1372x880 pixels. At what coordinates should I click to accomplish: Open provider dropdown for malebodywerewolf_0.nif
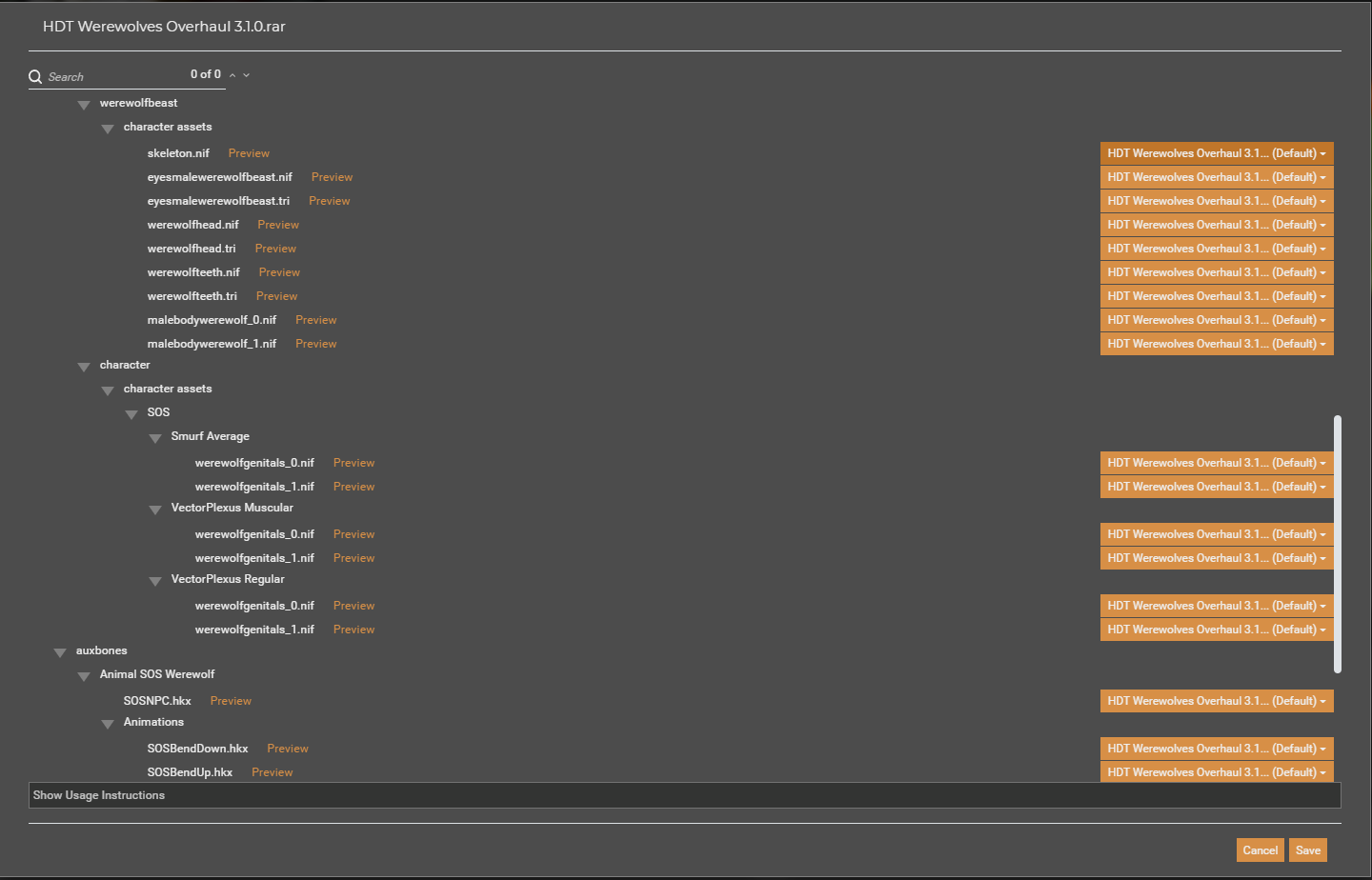1217,320
